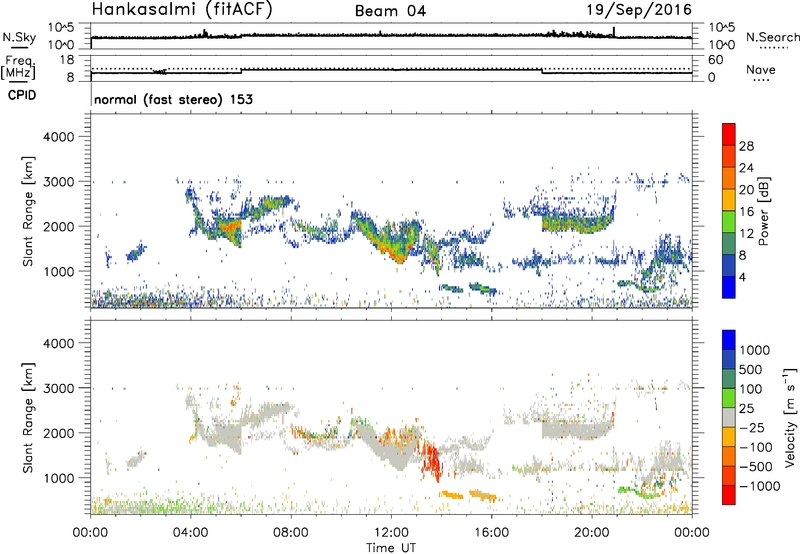Click the 'Slant Range [km]' label of the power panel
The width and height of the screenshot is (800, 554).
pos(28,211)
